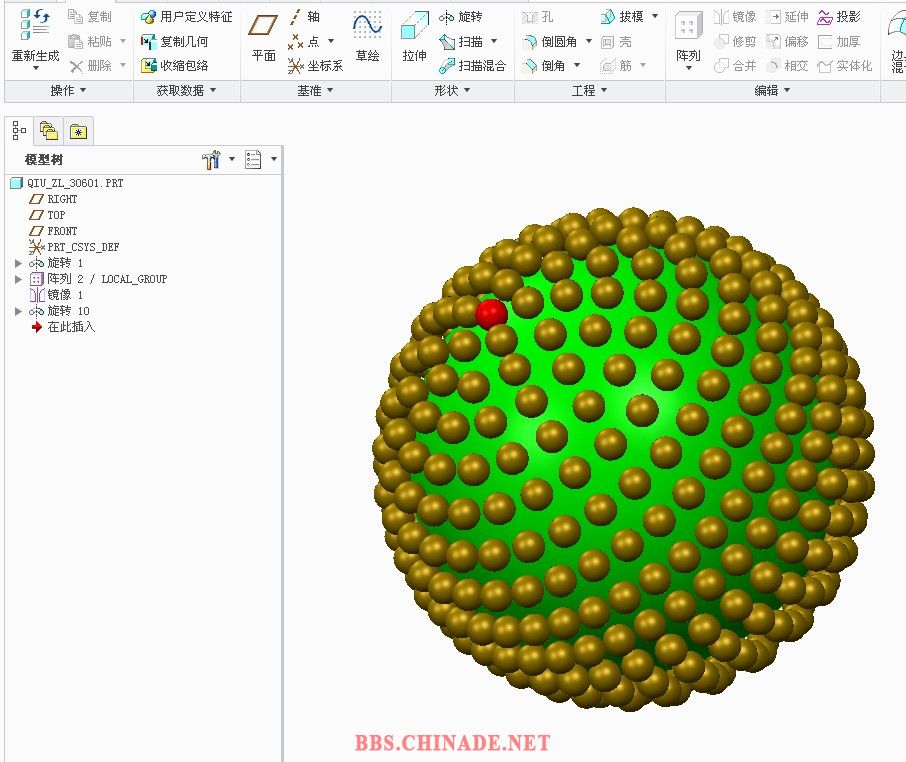Open the Datum (基准) group dropdown
The image size is (906, 762).
[315, 91]
